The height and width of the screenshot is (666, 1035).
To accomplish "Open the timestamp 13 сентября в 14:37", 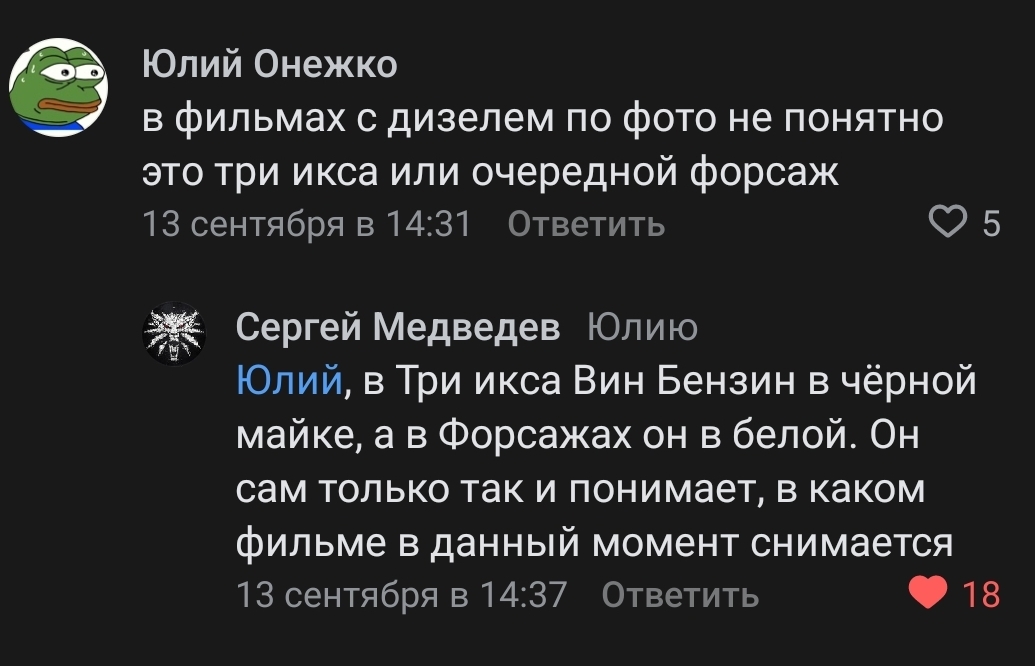I will point(401,595).
